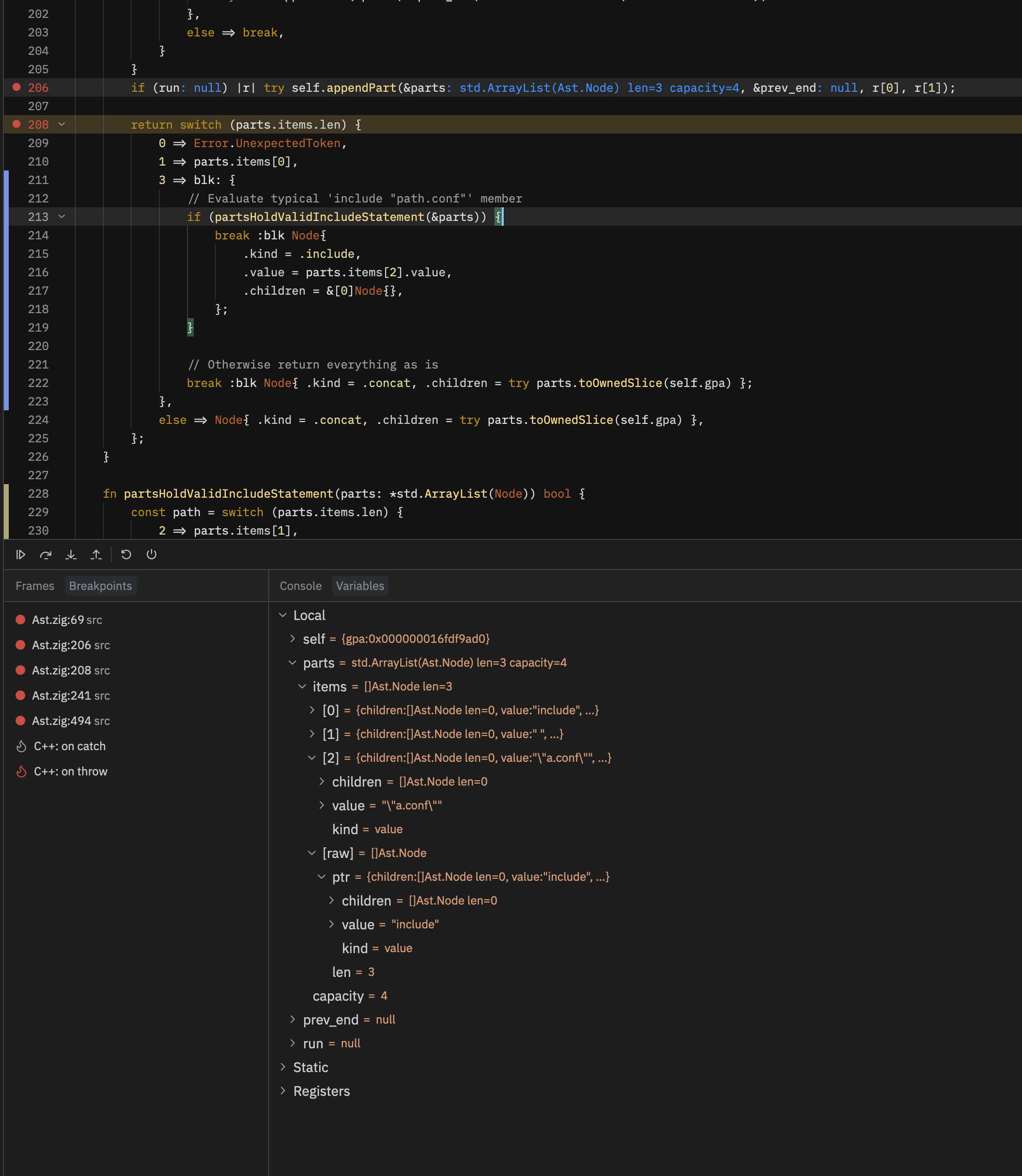Click the Step Into debugger icon

pyautogui.click(x=71, y=554)
